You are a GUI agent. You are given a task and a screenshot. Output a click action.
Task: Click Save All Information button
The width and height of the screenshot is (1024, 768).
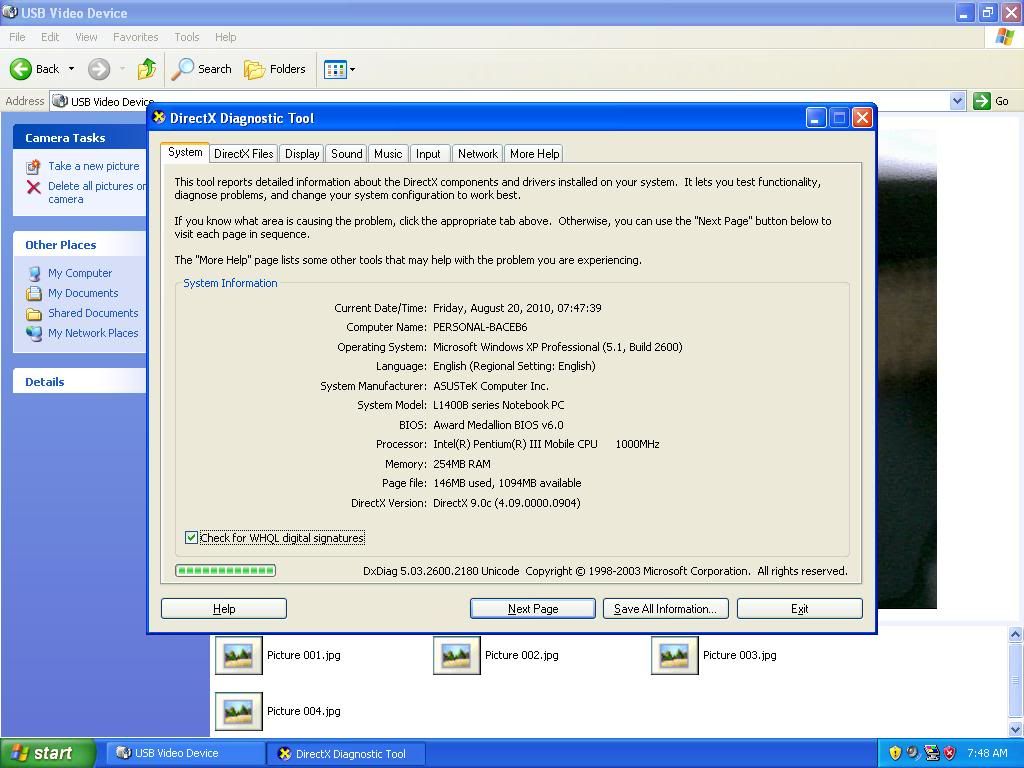point(665,609)
